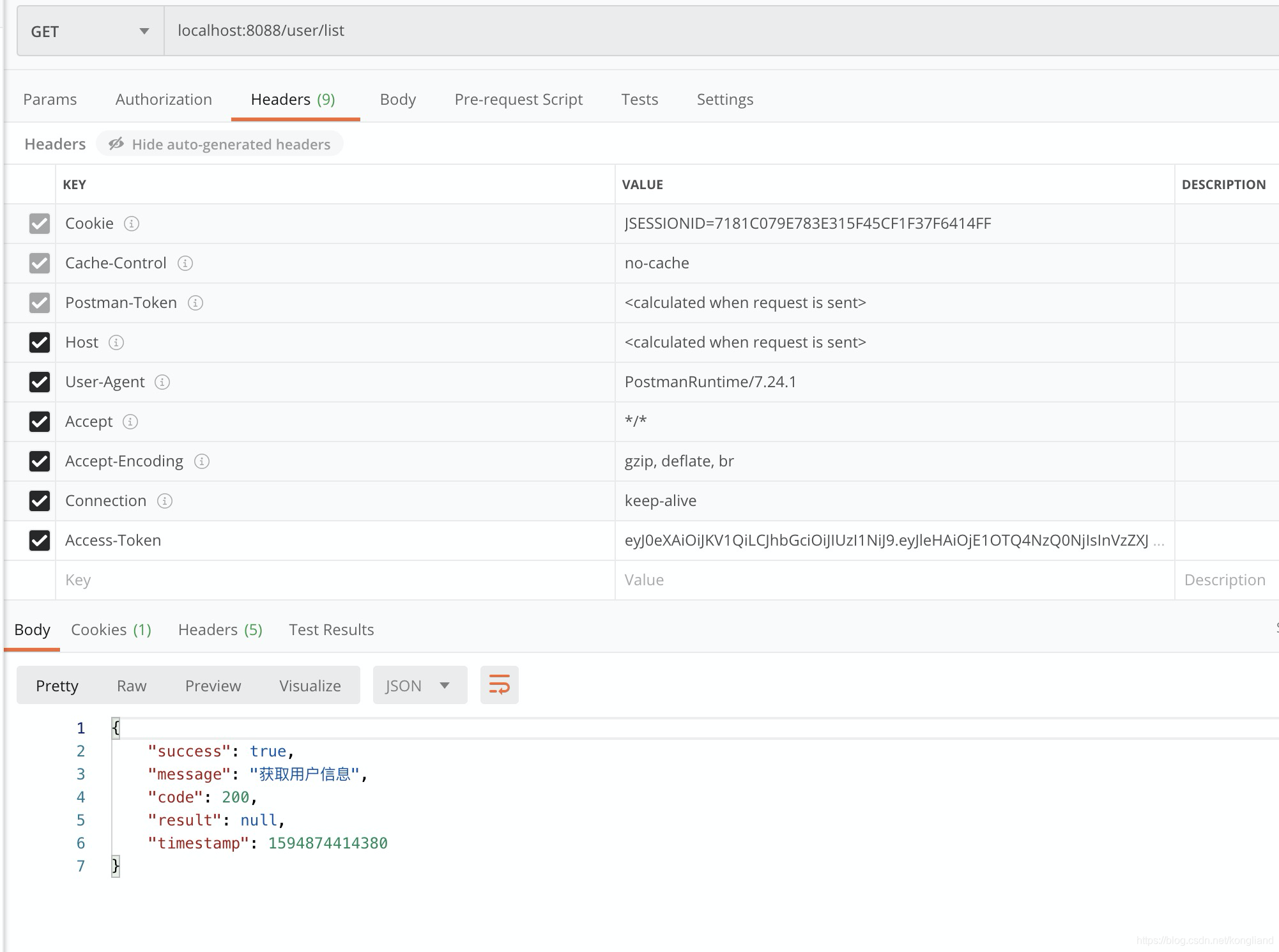Click the empty Value input field

pyautogui.click(x=894, y=580)
